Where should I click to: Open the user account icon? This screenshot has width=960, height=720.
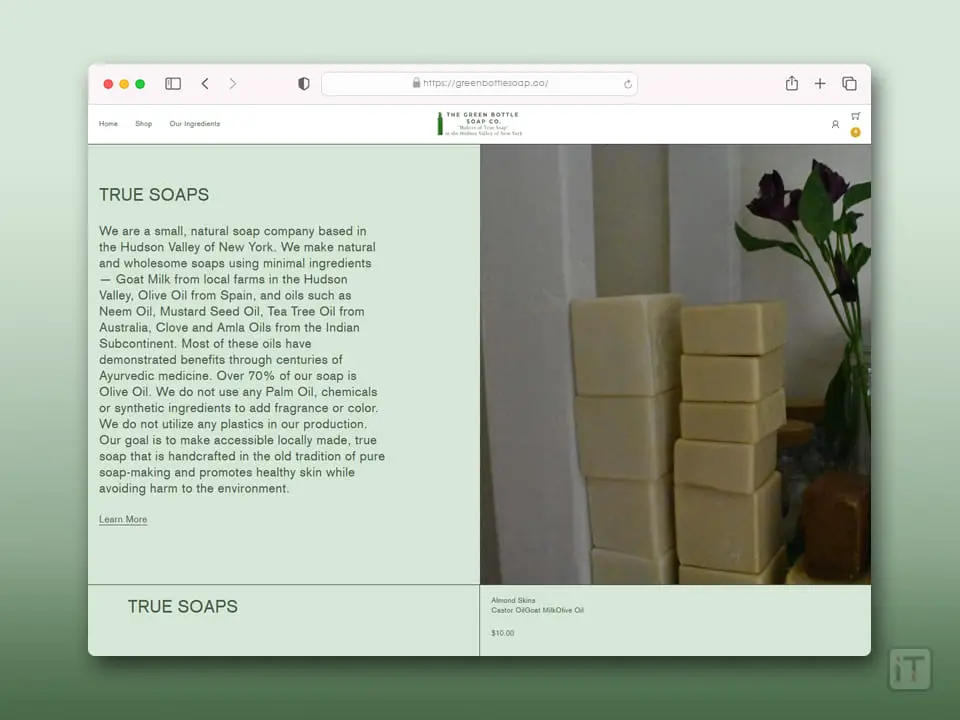(835, 125)
